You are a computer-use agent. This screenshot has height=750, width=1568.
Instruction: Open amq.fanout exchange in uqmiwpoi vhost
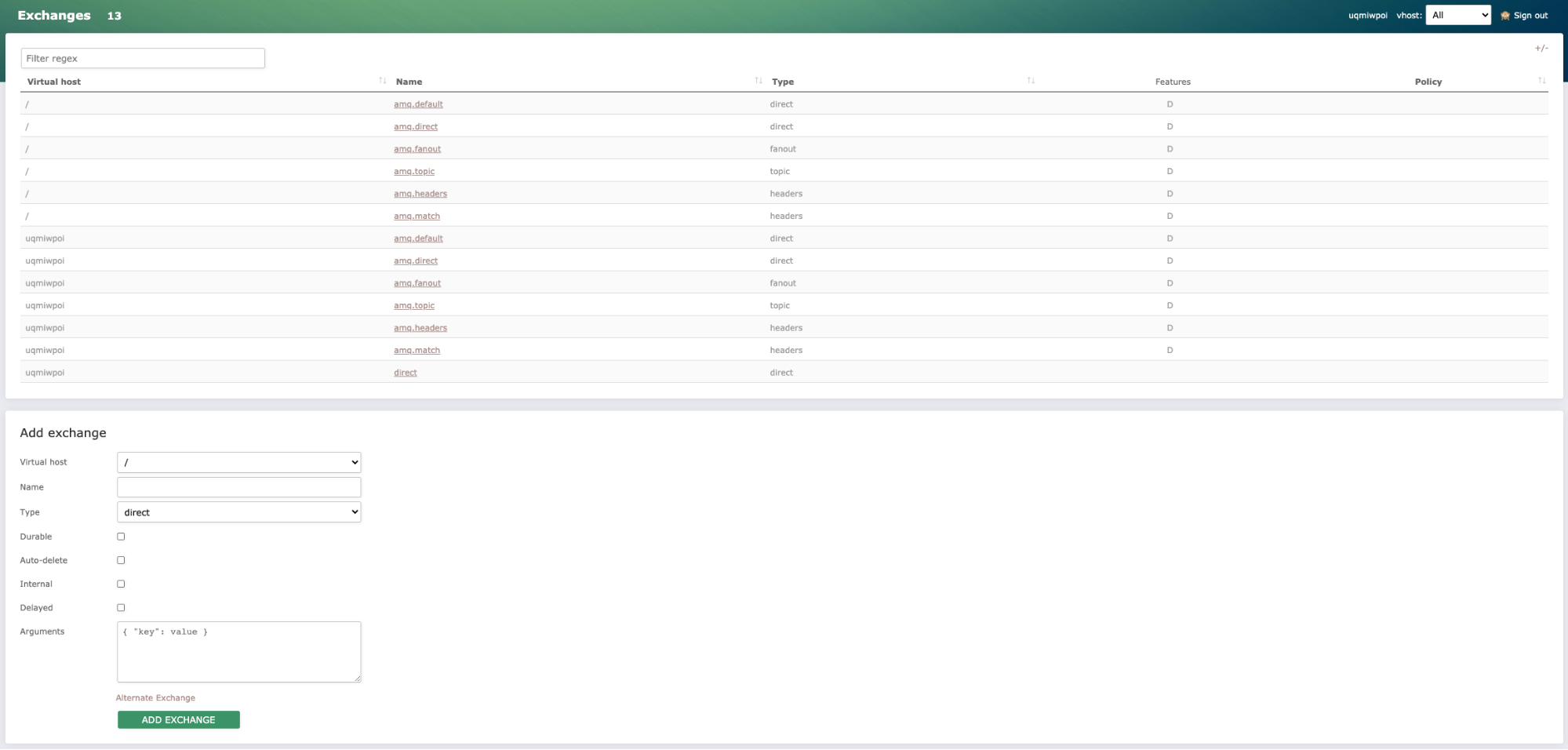coord(417,283)
